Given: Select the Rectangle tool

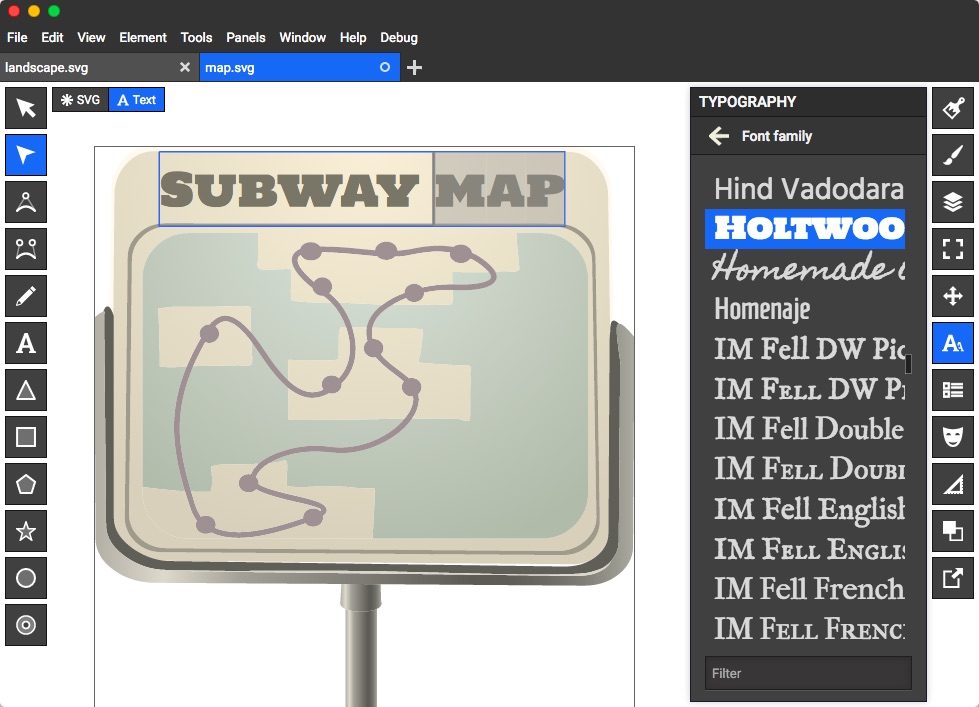Looking at the screenshot, I should coord(25,437).
